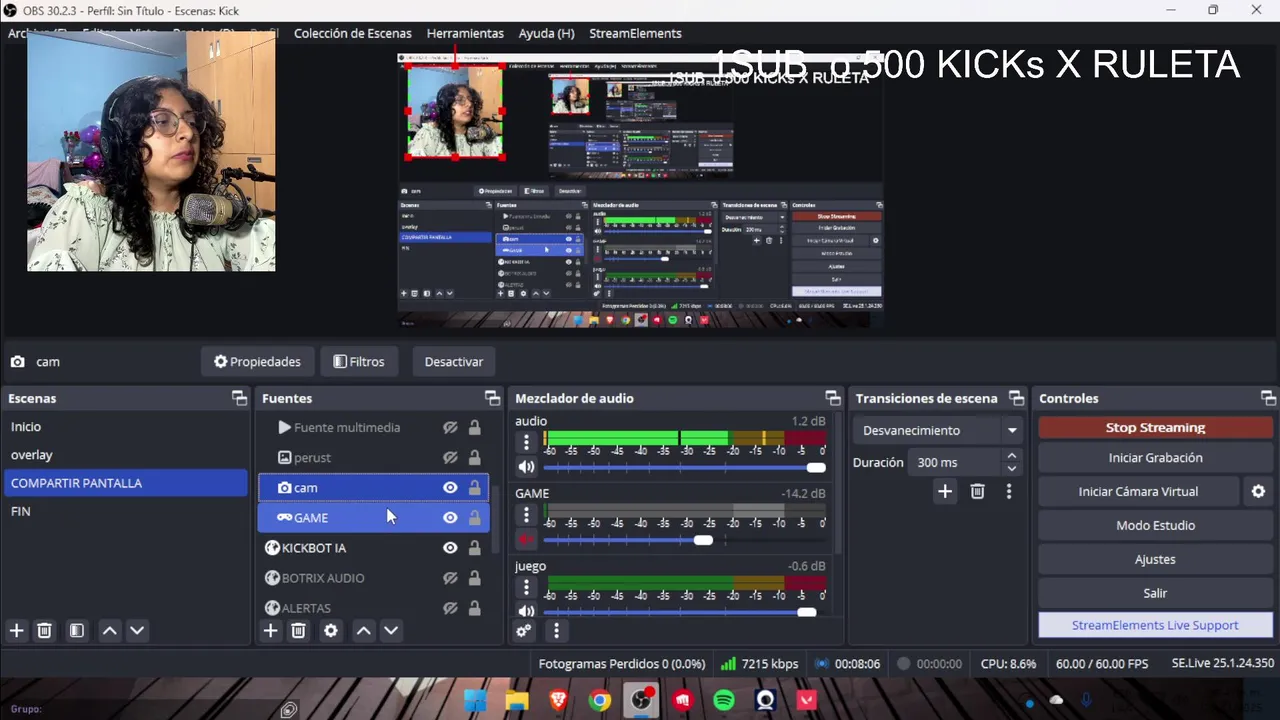Screen dimensions: 1280x720
Task: Click the Stop Streaming button
Action: coord(1155,427)
